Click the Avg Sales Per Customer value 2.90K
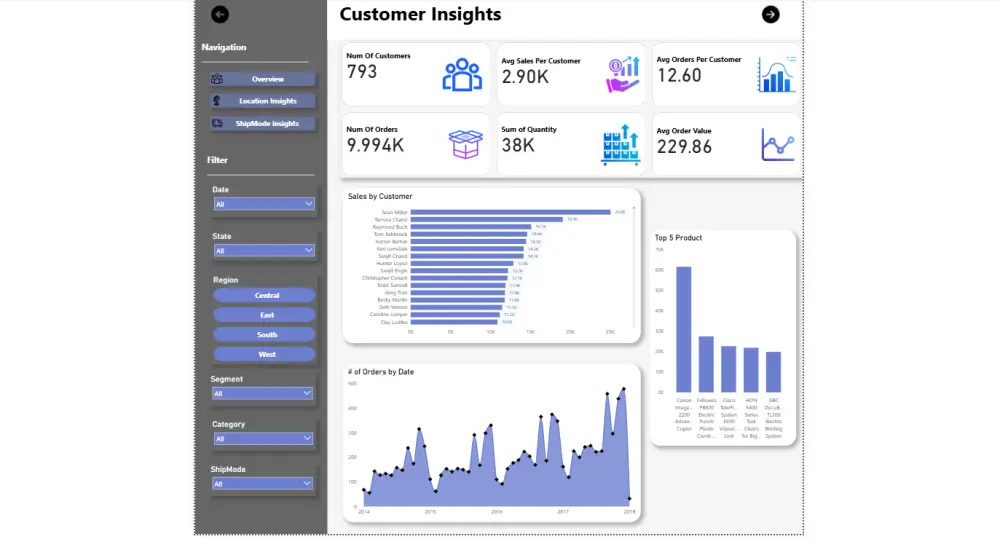 tap(525, 77)
